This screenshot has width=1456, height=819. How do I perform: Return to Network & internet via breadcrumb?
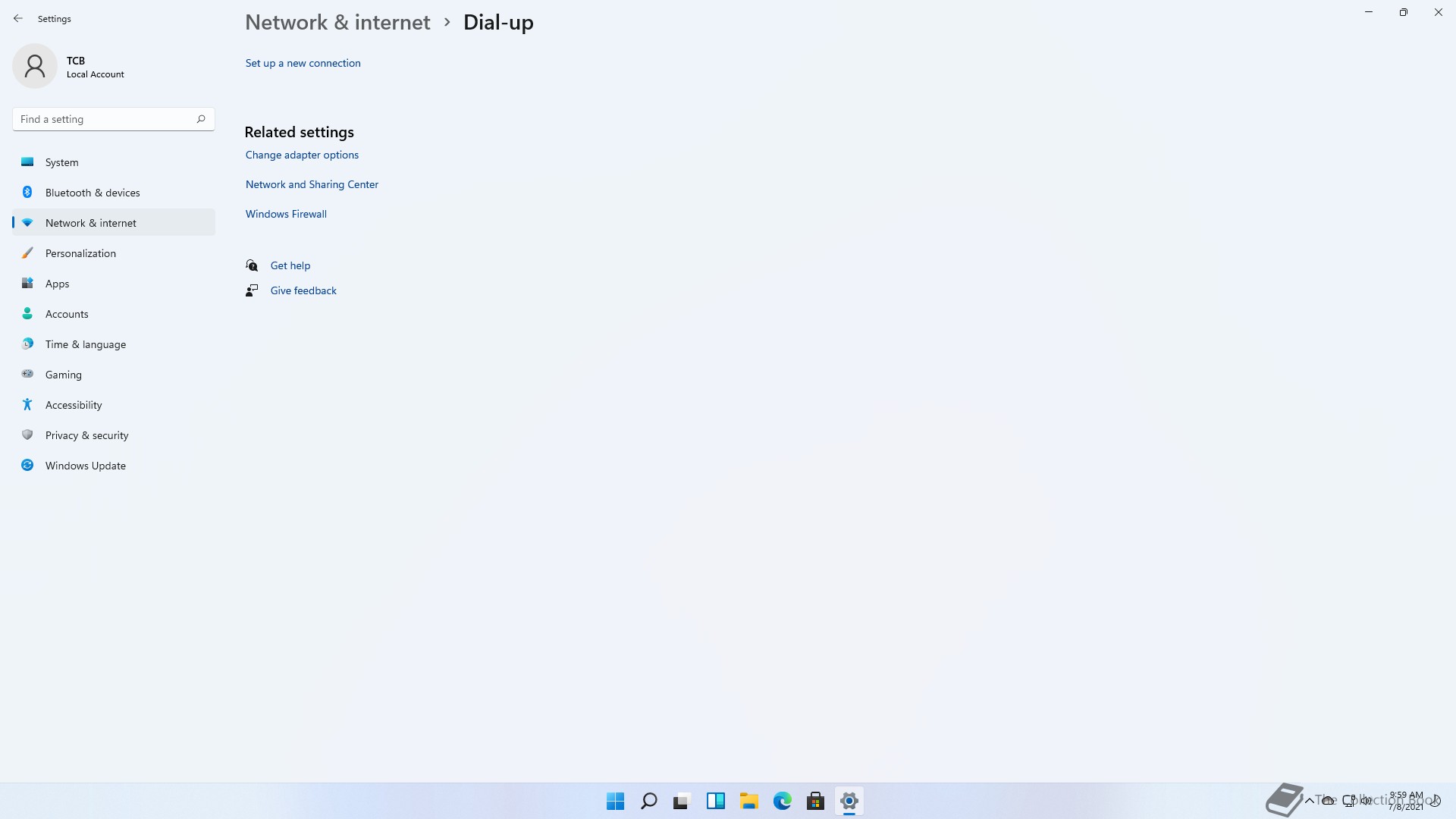(x=337, y=22)
